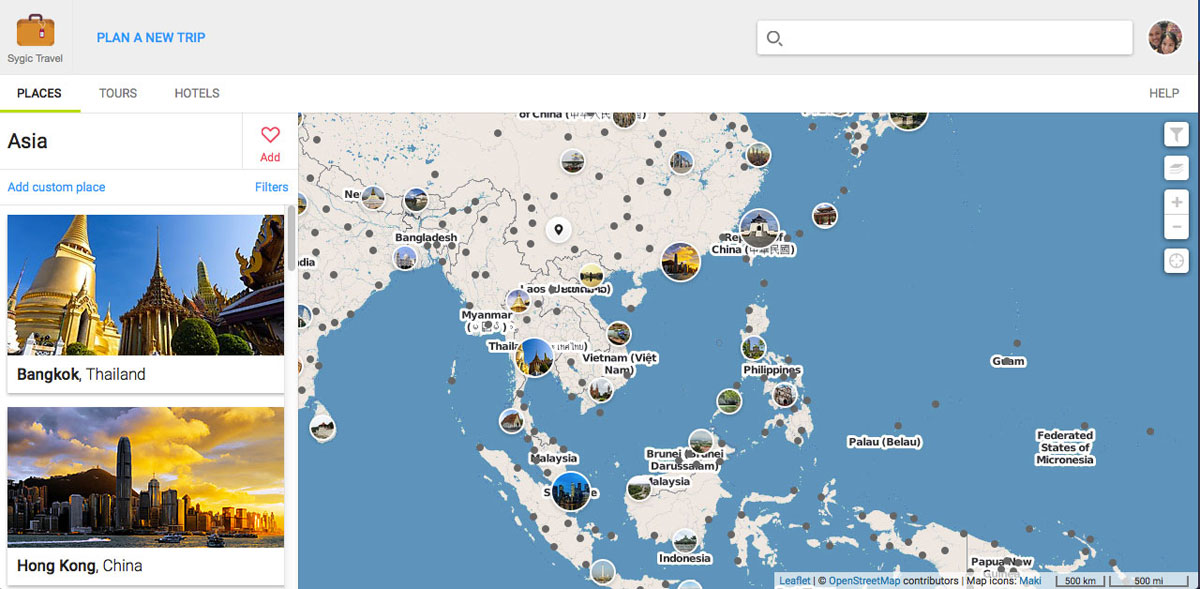Click the Add custom place link
The width and height of the screenshot is (1200, 589).
[x=56, y=187]
